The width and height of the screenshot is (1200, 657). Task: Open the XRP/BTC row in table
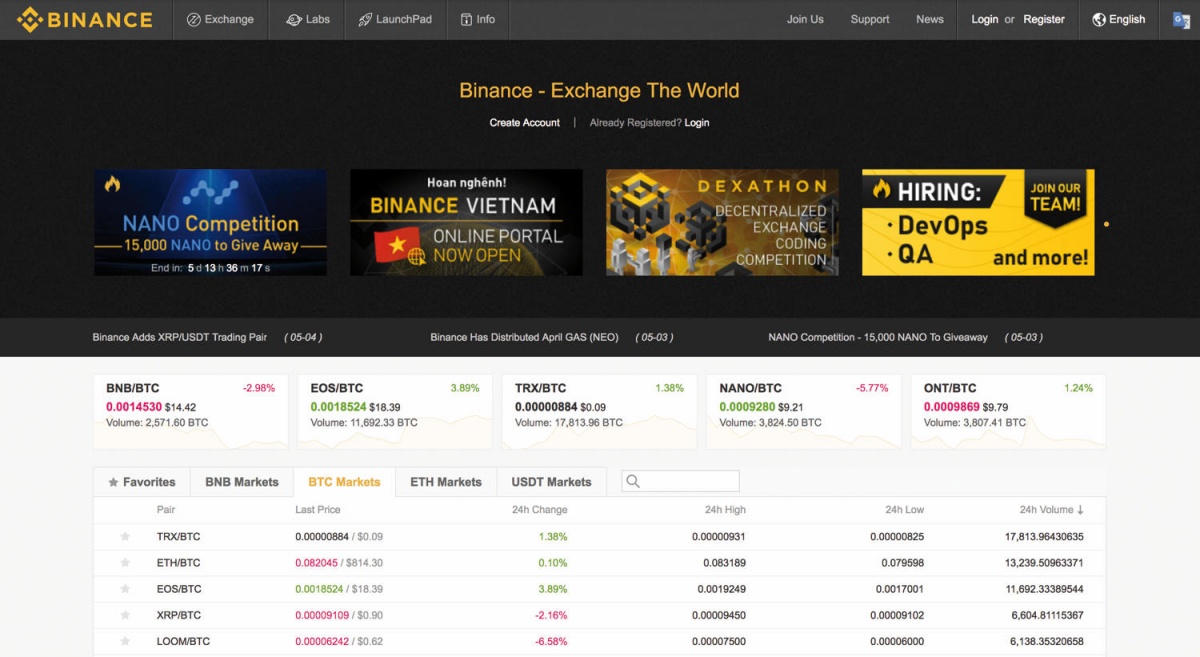600,615
